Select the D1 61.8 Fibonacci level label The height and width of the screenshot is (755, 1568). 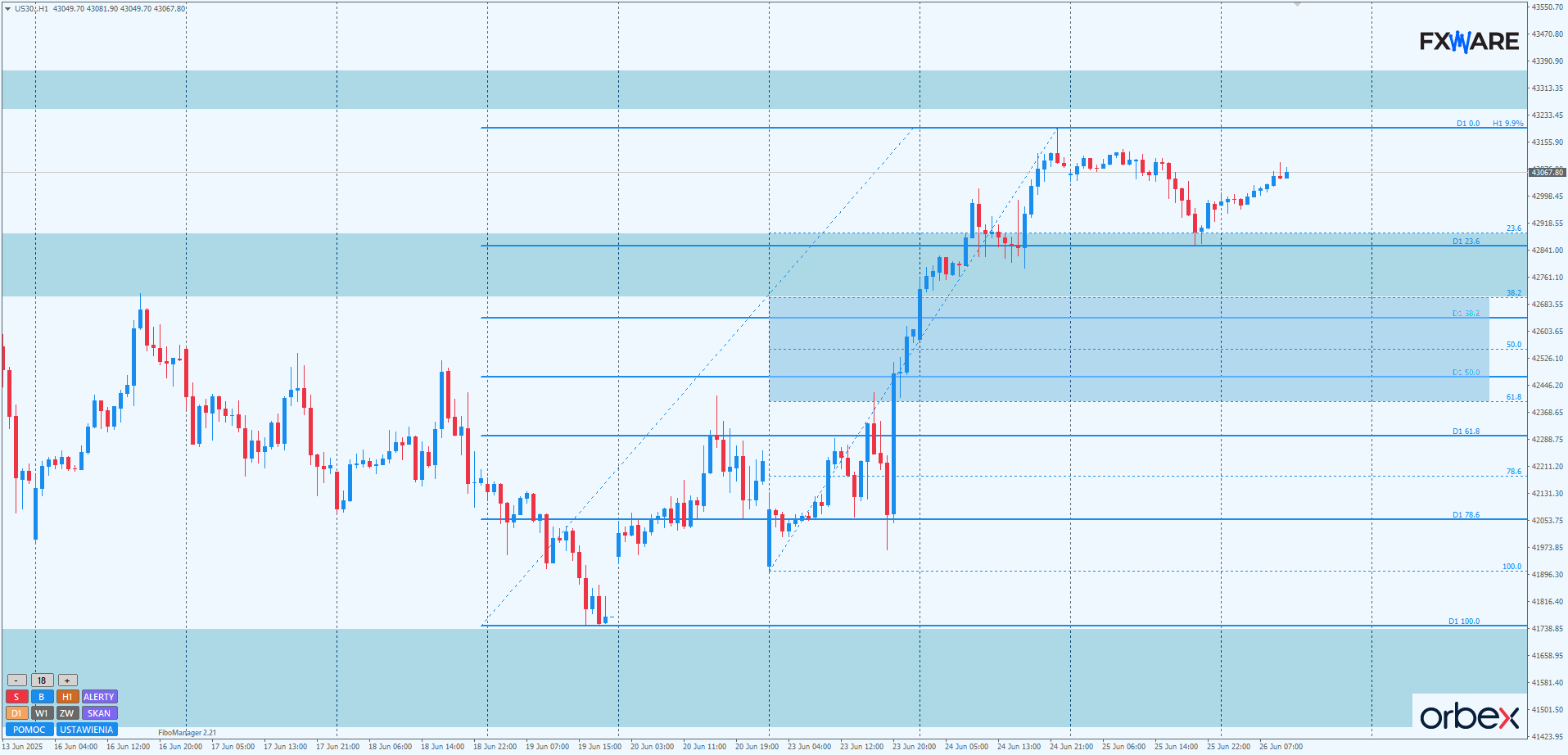[1466, 431]
